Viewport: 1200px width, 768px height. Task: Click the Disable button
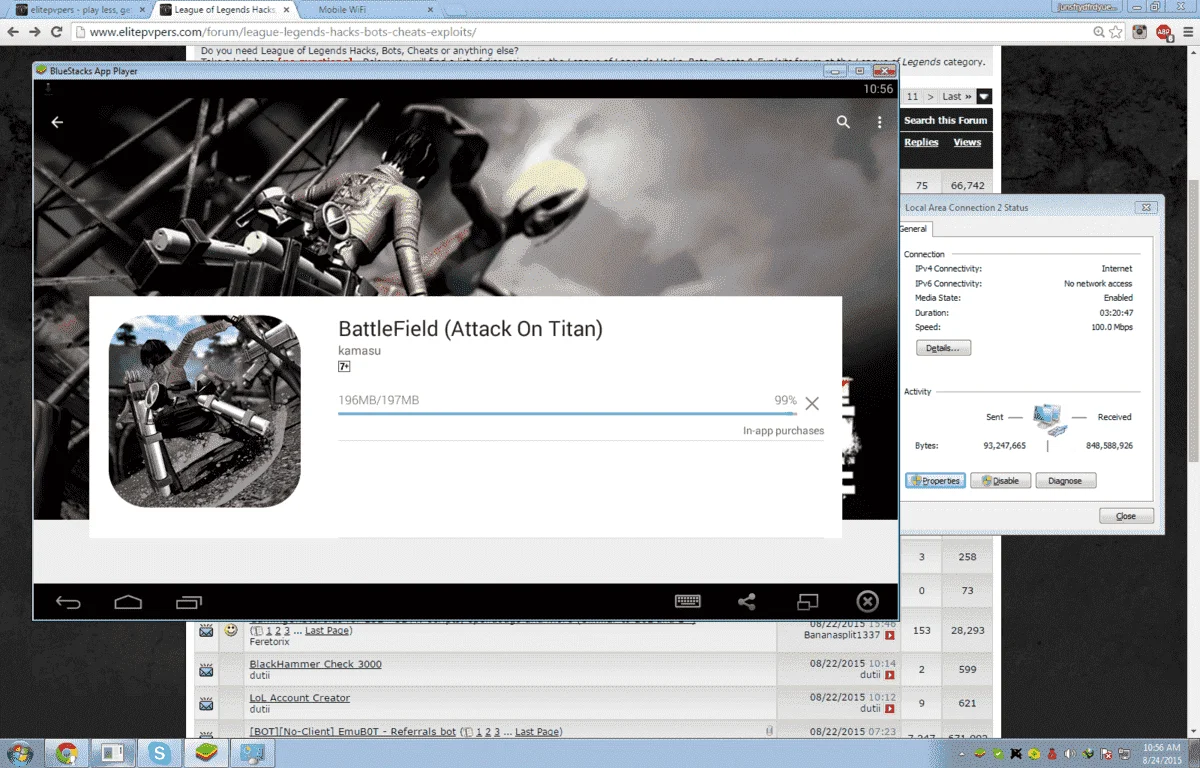1000,481
